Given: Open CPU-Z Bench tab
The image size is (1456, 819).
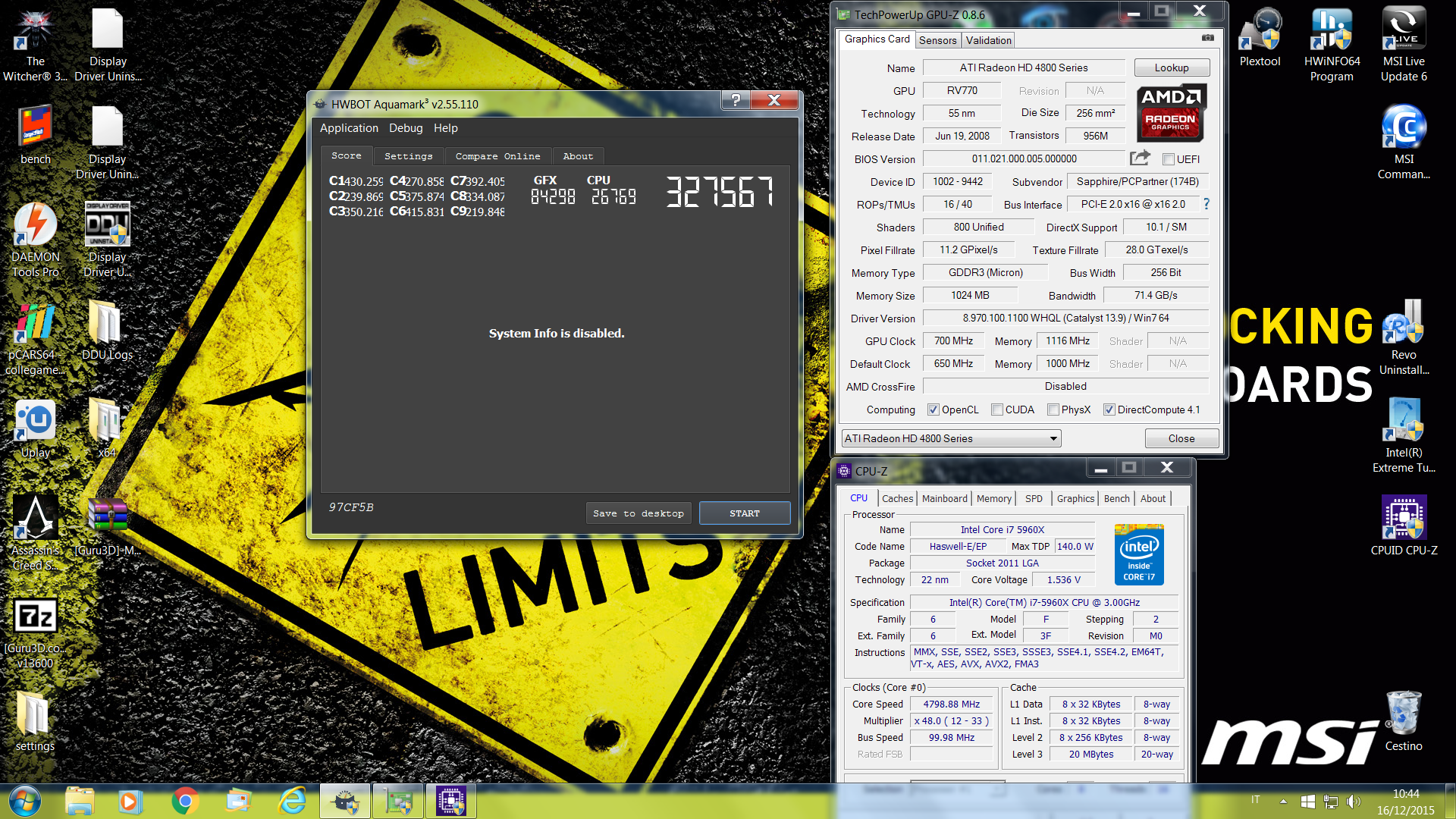Looking at the screenshot, I should click(1116, 498).
